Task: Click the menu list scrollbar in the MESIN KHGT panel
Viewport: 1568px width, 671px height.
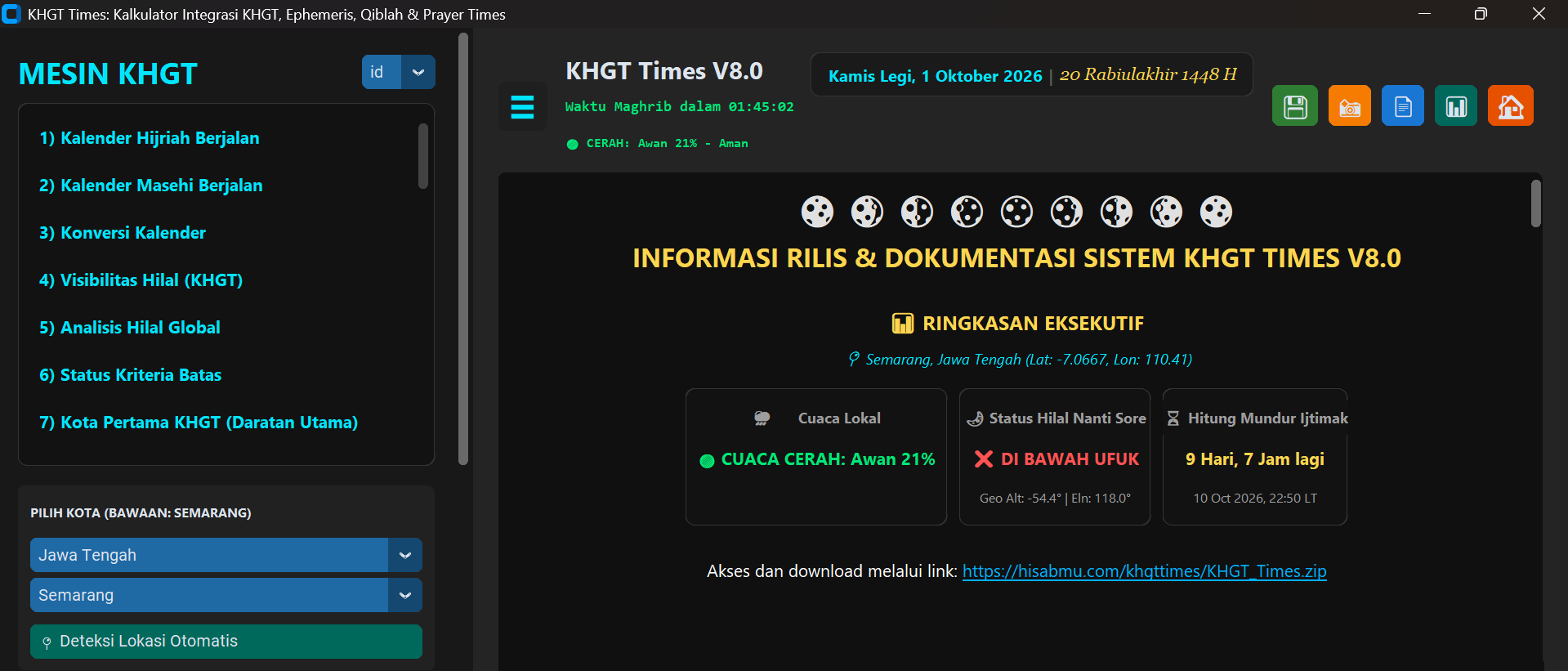Action: pos(423,155)
